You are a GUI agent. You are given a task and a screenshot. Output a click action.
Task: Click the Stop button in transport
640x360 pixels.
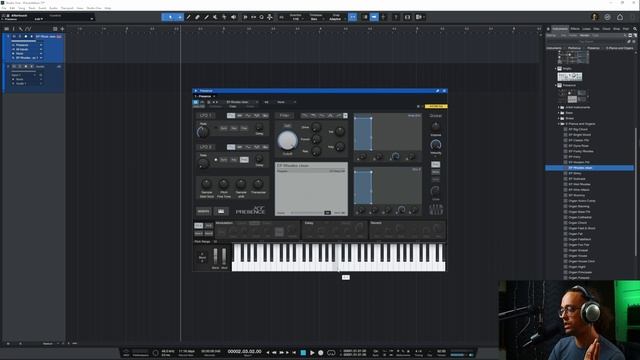303,353
